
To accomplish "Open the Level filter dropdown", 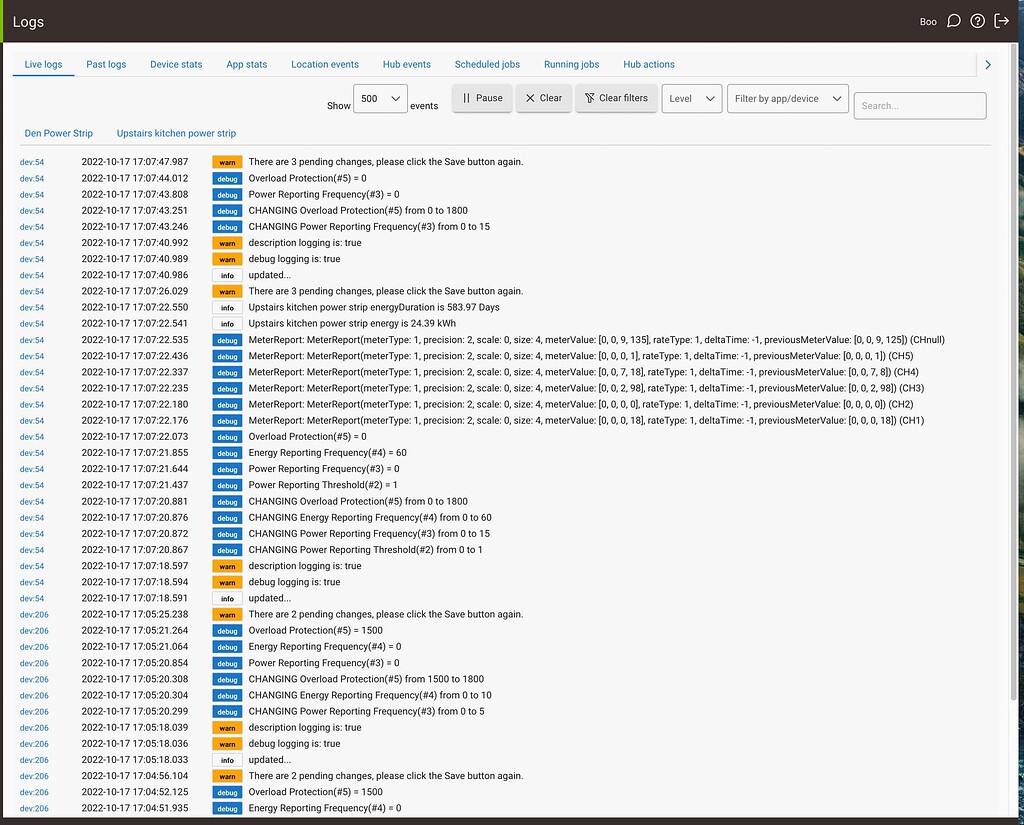I will click(691, 98).
